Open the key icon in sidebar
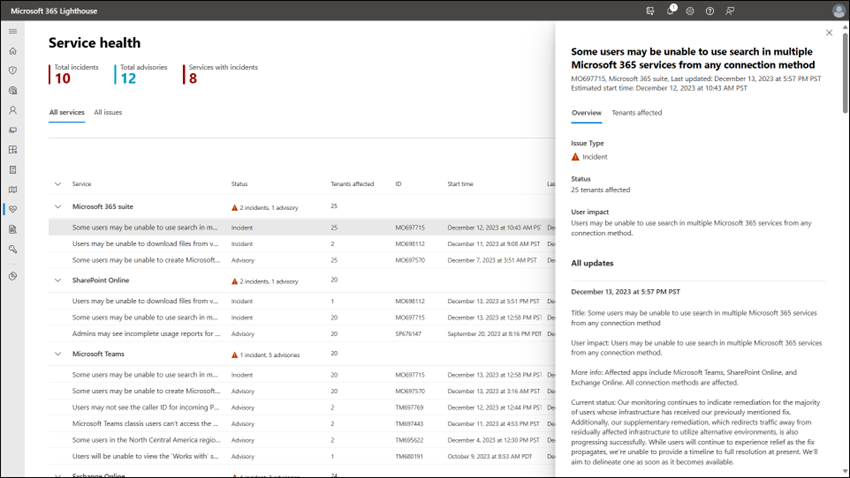850x478 pixels. pyautogui.click(x=13, y=249)
